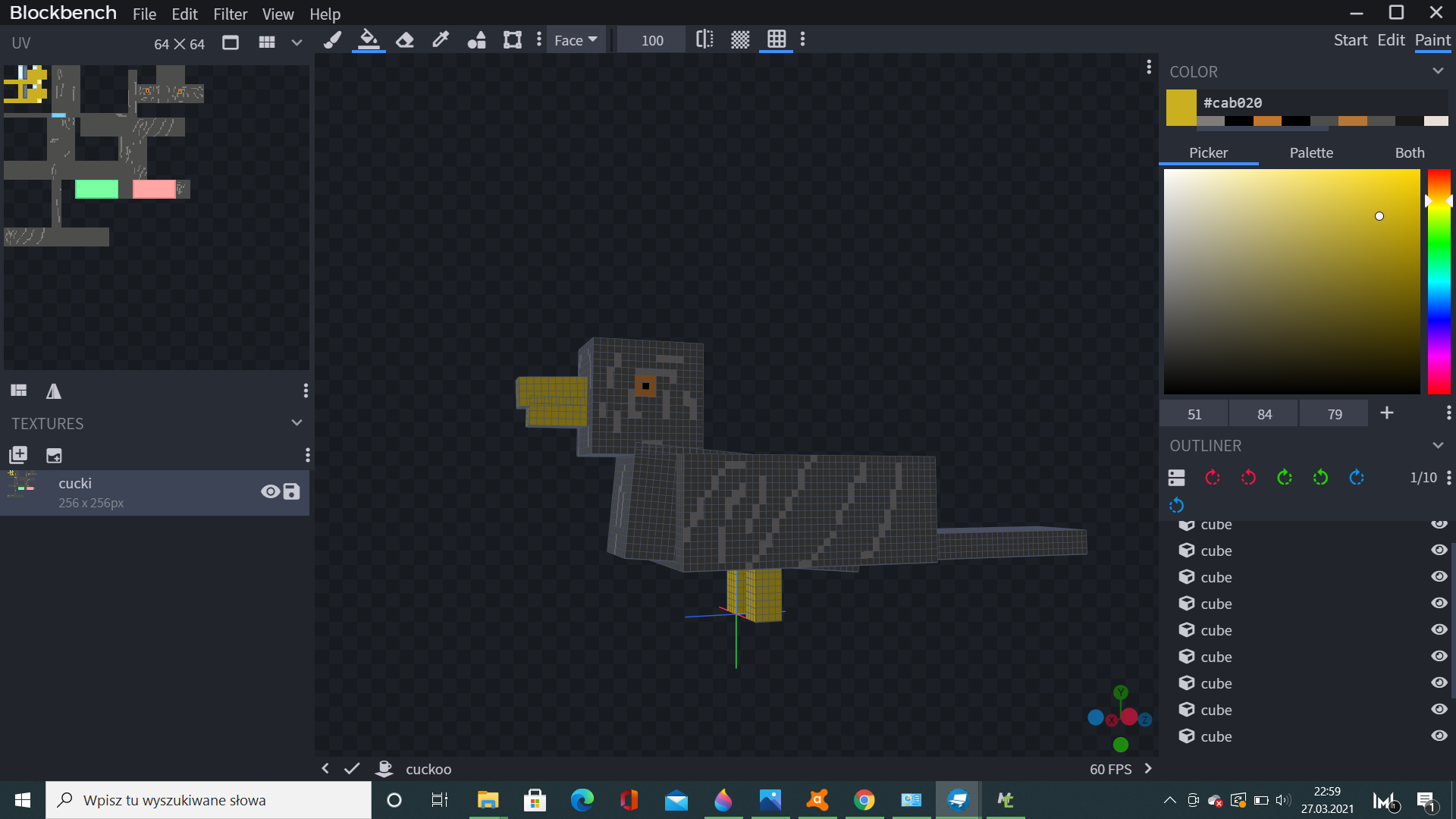Switch to the Palette tab

(x=1311, y=152)
